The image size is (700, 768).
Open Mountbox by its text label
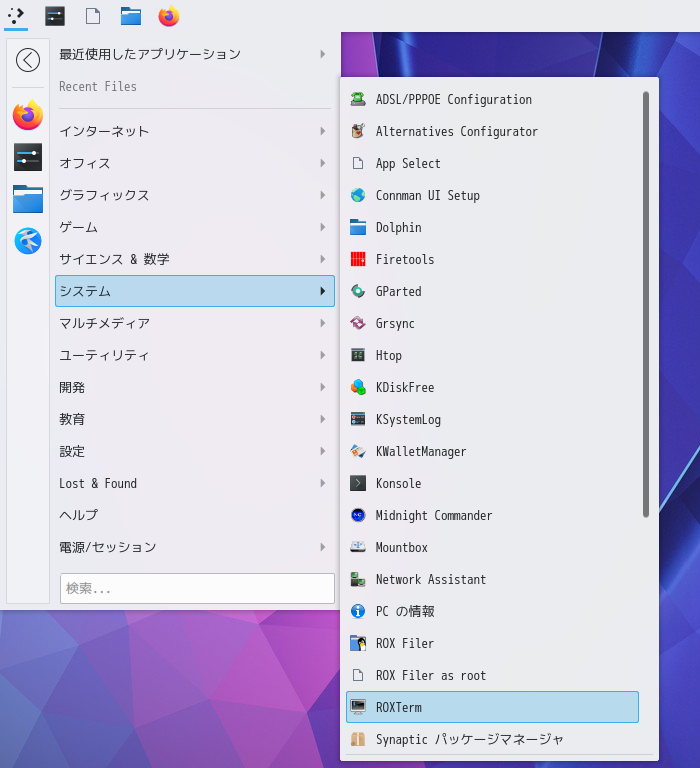tap(401, 547)
